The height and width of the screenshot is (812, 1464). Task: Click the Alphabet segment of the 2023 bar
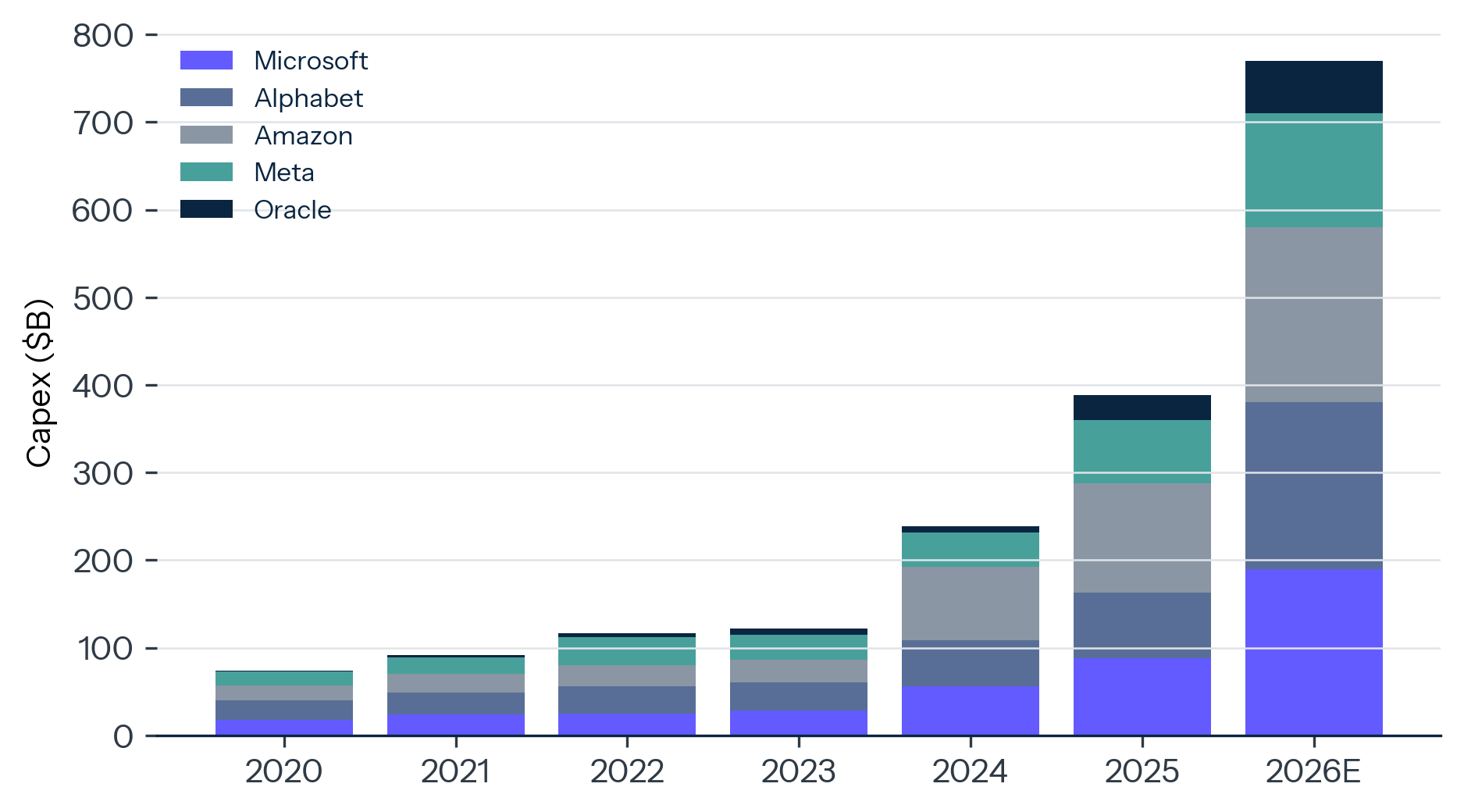tap(799, 696)
